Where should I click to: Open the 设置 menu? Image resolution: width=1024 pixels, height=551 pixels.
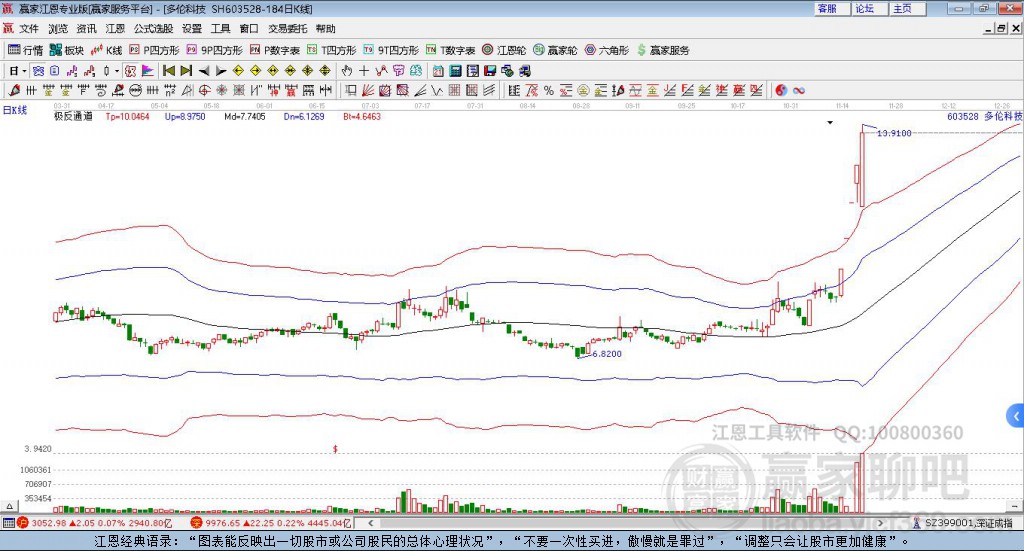(x=192, y=29)
